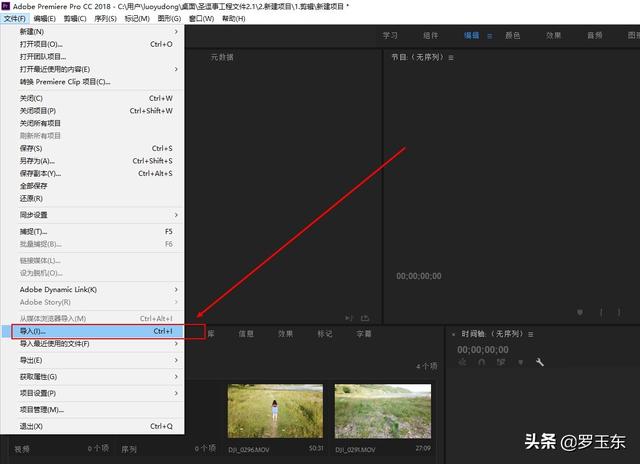Switch to the 组件 workspace tab
The image size is (640, 464).
point(431,36)
